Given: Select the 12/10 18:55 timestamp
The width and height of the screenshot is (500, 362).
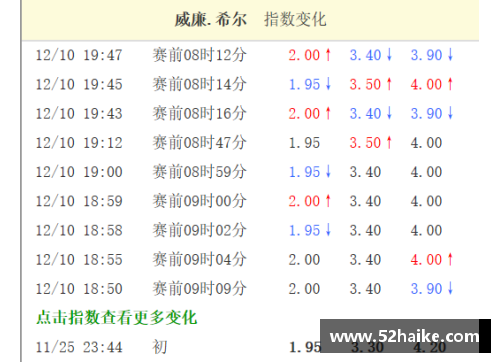Looking at the screenshot, I should coord(79,260).
